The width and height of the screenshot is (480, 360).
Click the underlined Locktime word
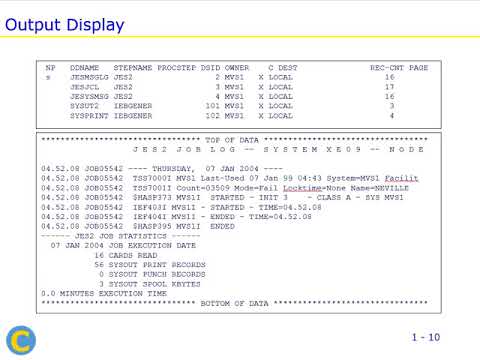pyautogui.click(x=302, y=188)
